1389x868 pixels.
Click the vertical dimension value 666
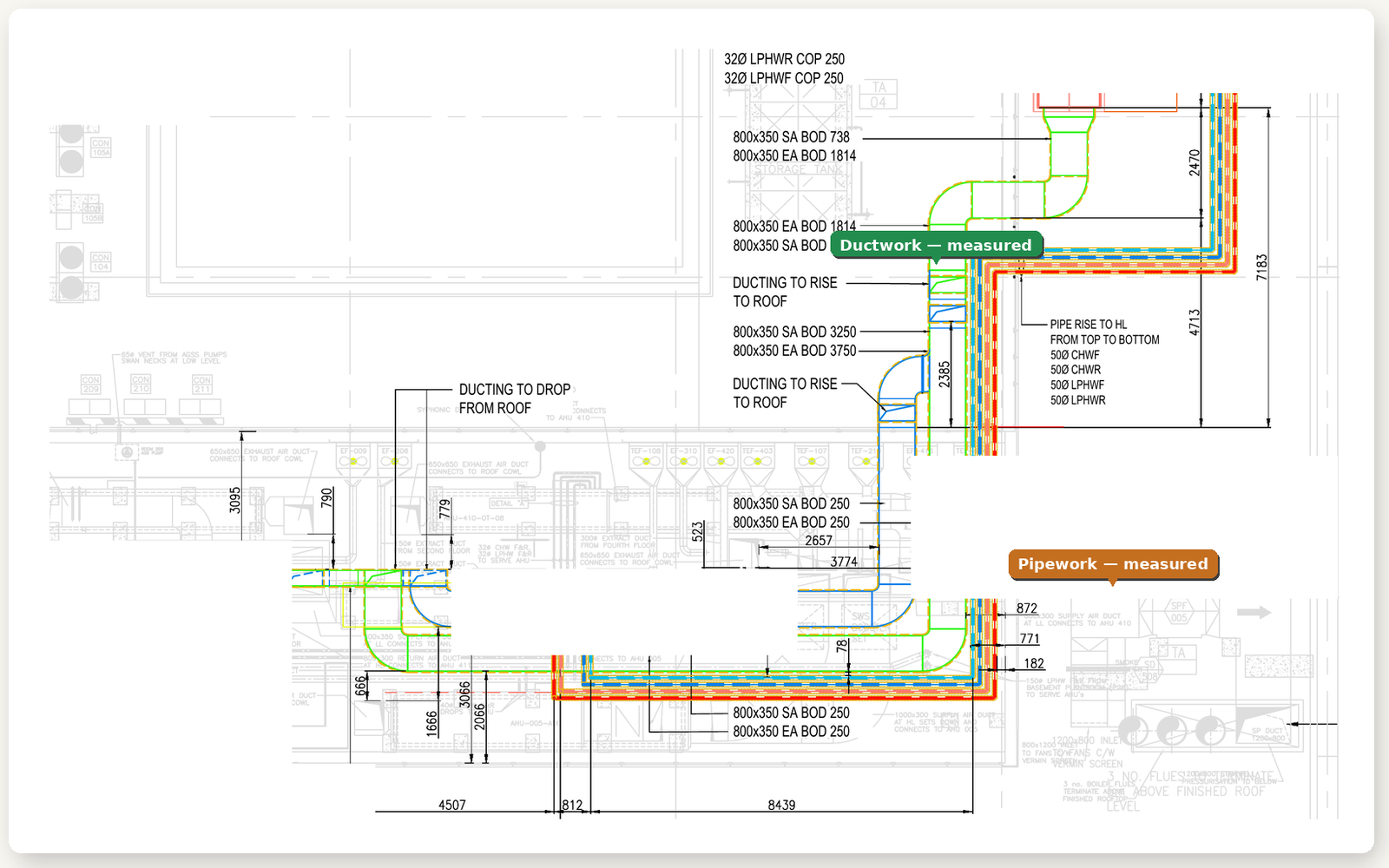tap(361, 687)
